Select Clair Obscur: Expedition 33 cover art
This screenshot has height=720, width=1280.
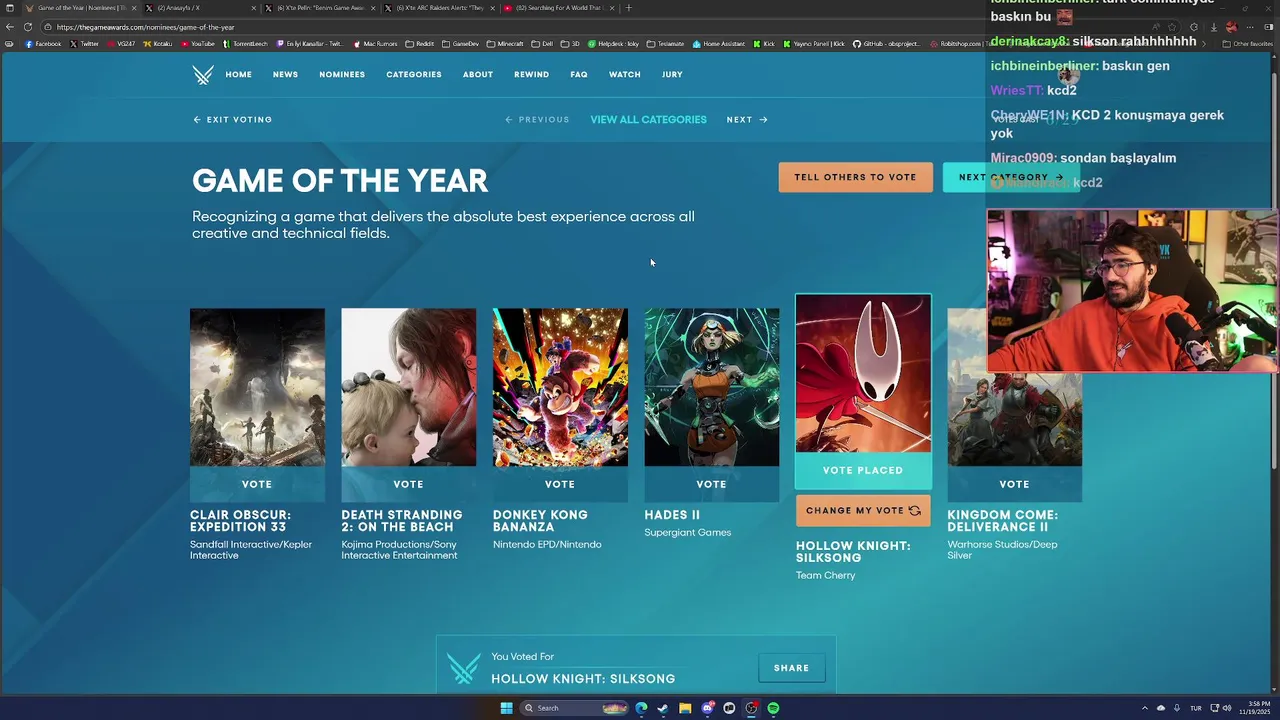[x=257, y=387]
